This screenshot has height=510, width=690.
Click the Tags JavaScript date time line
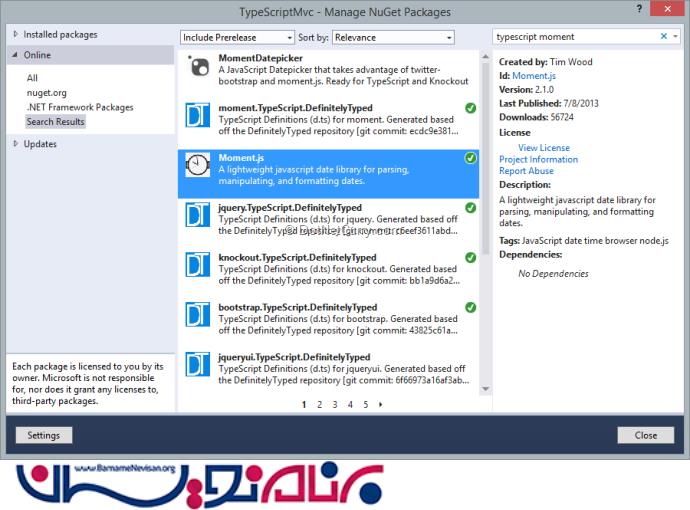tap(584, 241)
